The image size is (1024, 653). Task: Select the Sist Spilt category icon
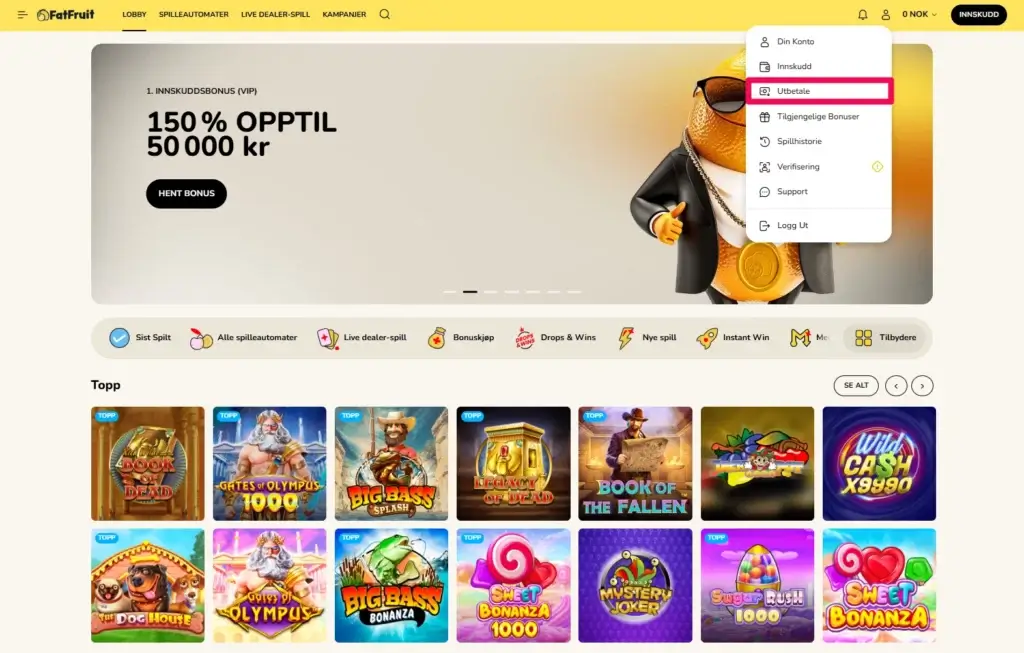pos(120,338)
